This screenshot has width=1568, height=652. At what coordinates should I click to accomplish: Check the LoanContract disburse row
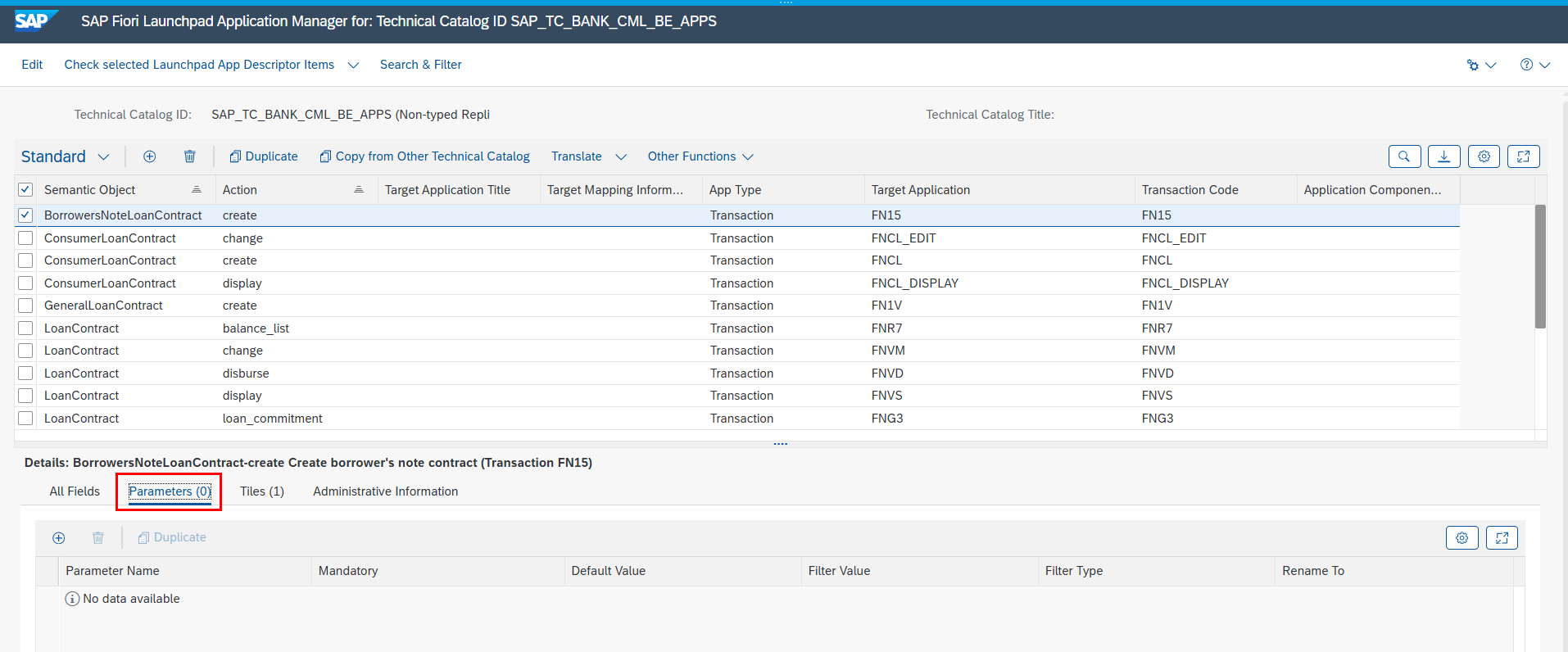25,374
